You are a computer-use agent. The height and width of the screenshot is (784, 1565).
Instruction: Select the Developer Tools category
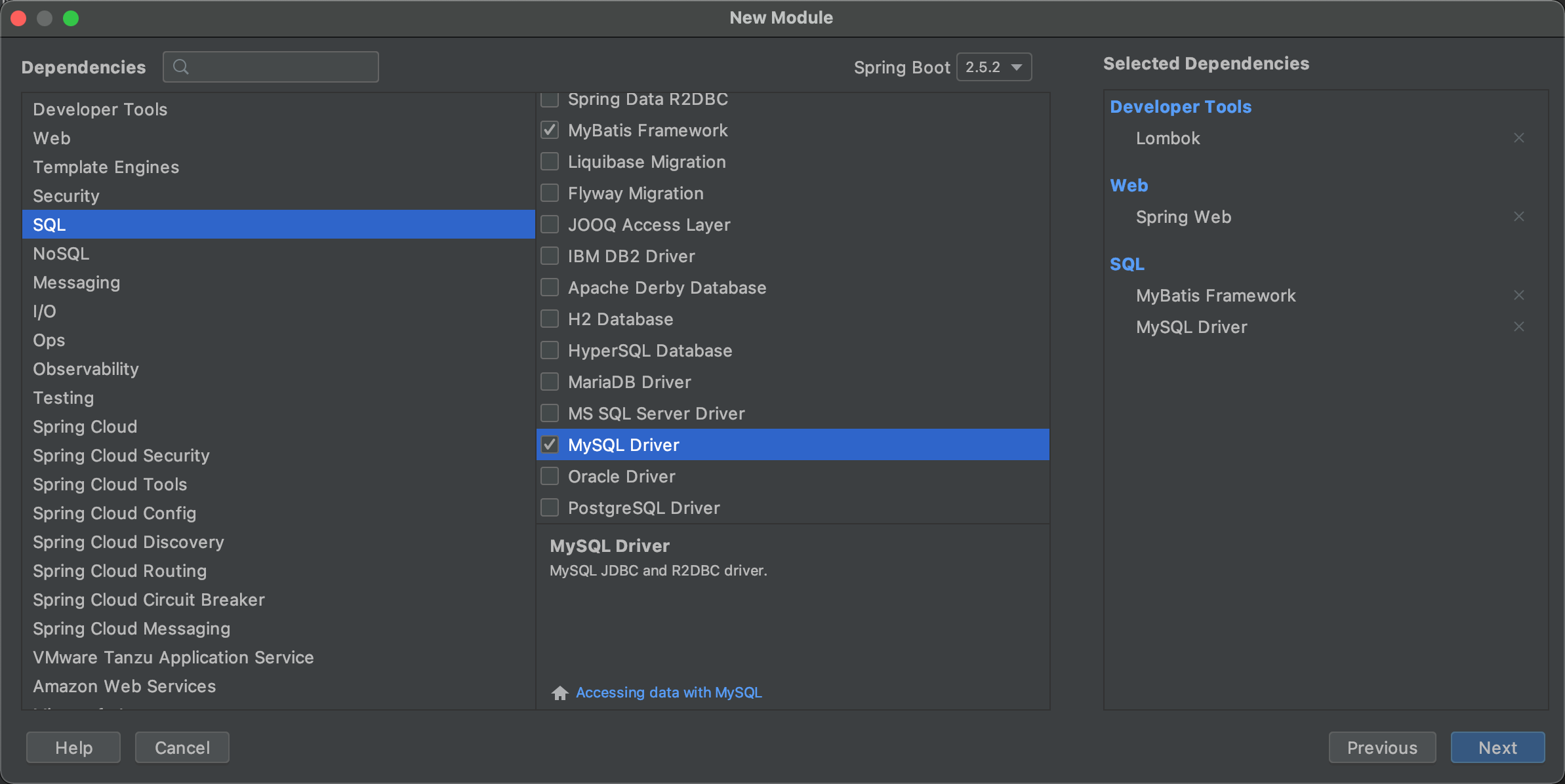pos(278,109)
